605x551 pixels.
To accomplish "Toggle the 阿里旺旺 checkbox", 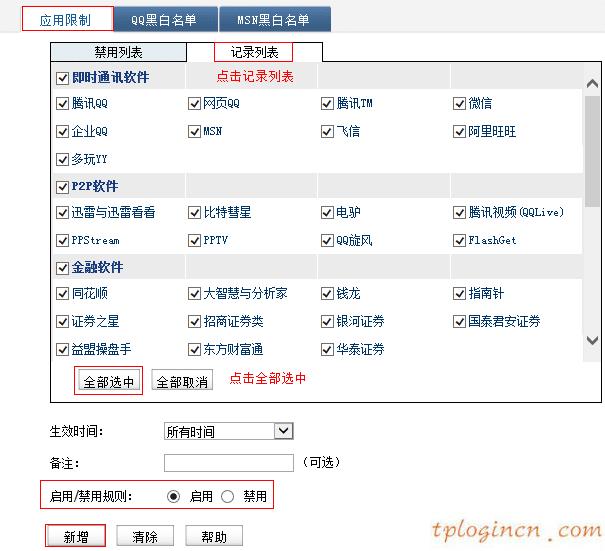I will pos(460,131).
